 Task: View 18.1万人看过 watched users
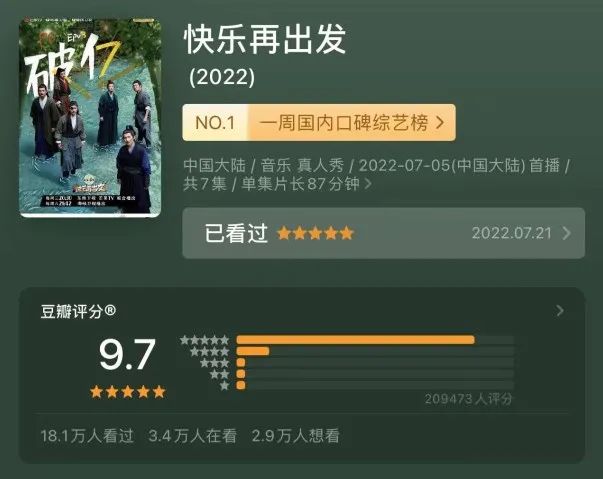[87, 436]
